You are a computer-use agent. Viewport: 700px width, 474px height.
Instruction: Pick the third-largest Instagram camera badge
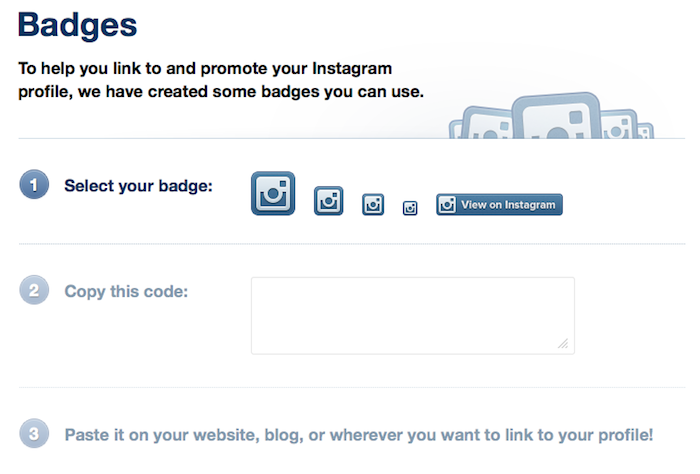pyautogui.click(x=373, y=204)
